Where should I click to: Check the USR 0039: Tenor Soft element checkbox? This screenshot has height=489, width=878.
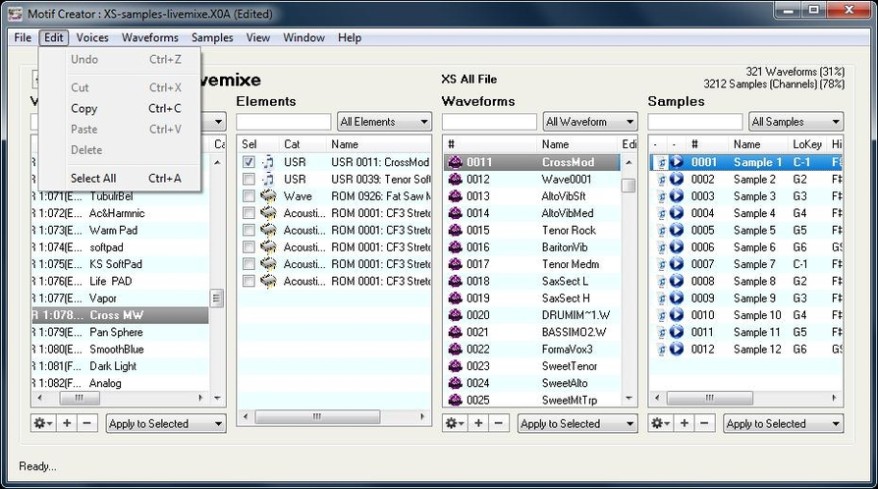(x=249, y=179)
